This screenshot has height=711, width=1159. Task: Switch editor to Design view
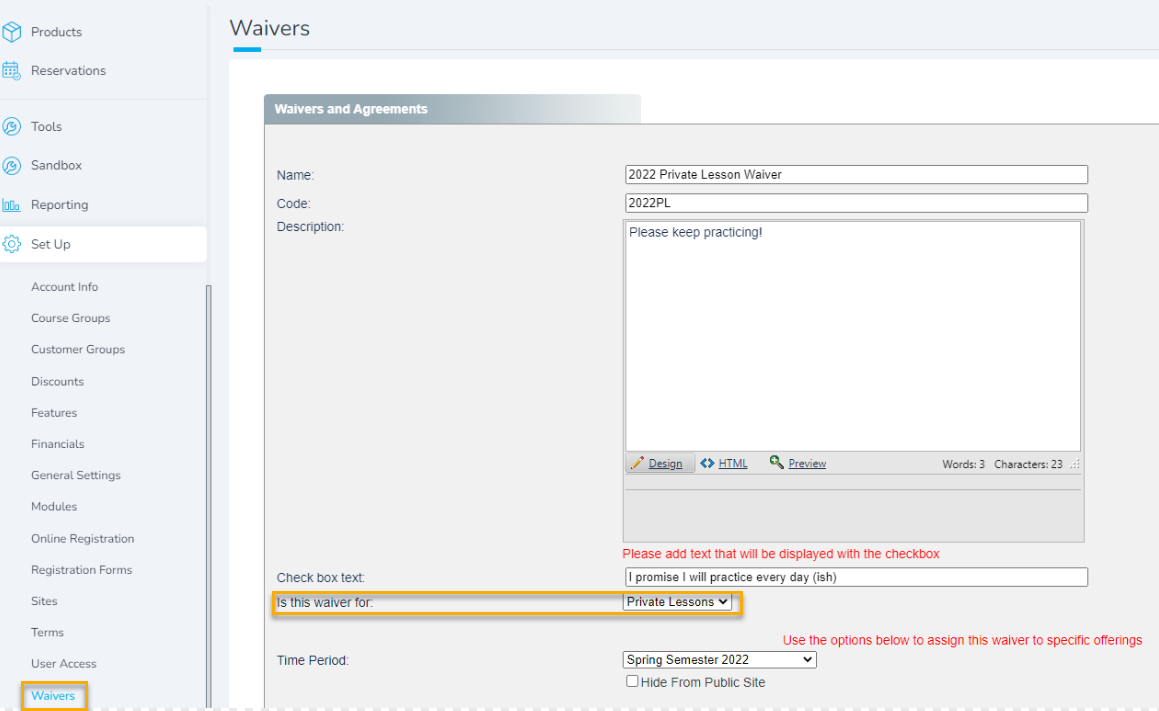click(661, 463)
